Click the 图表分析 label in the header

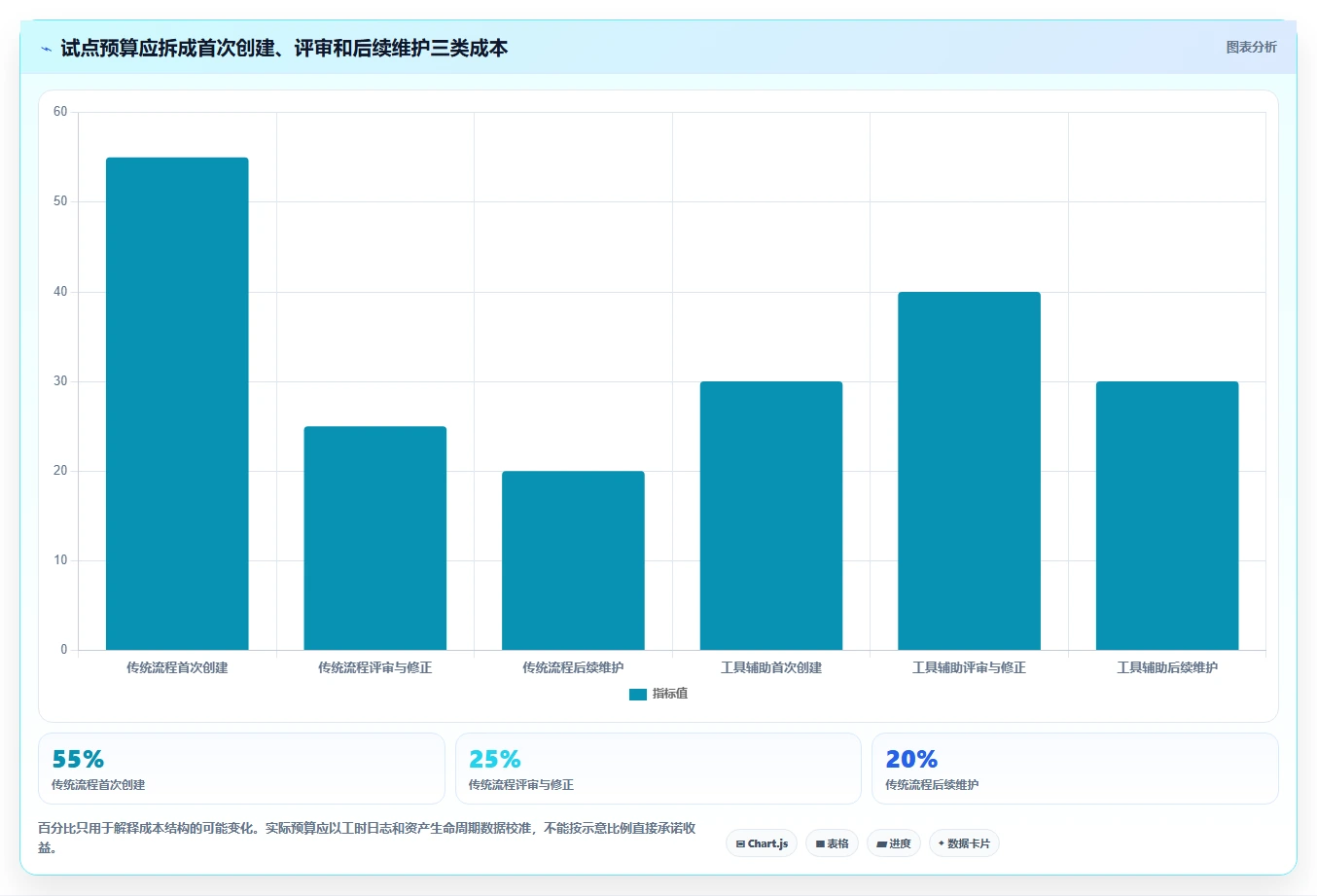[1251, 47]
